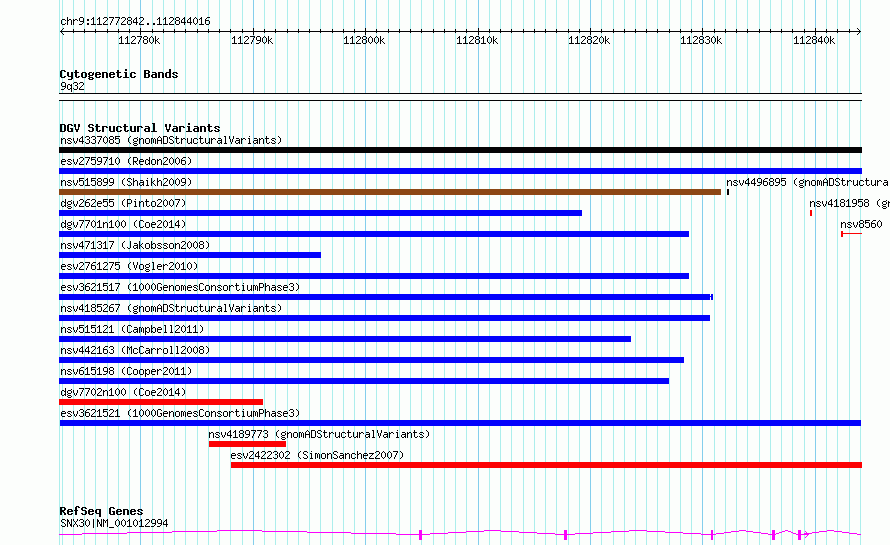Click the small red nsv4181958 variant marker
890x545 pixels.
[811, 213]
